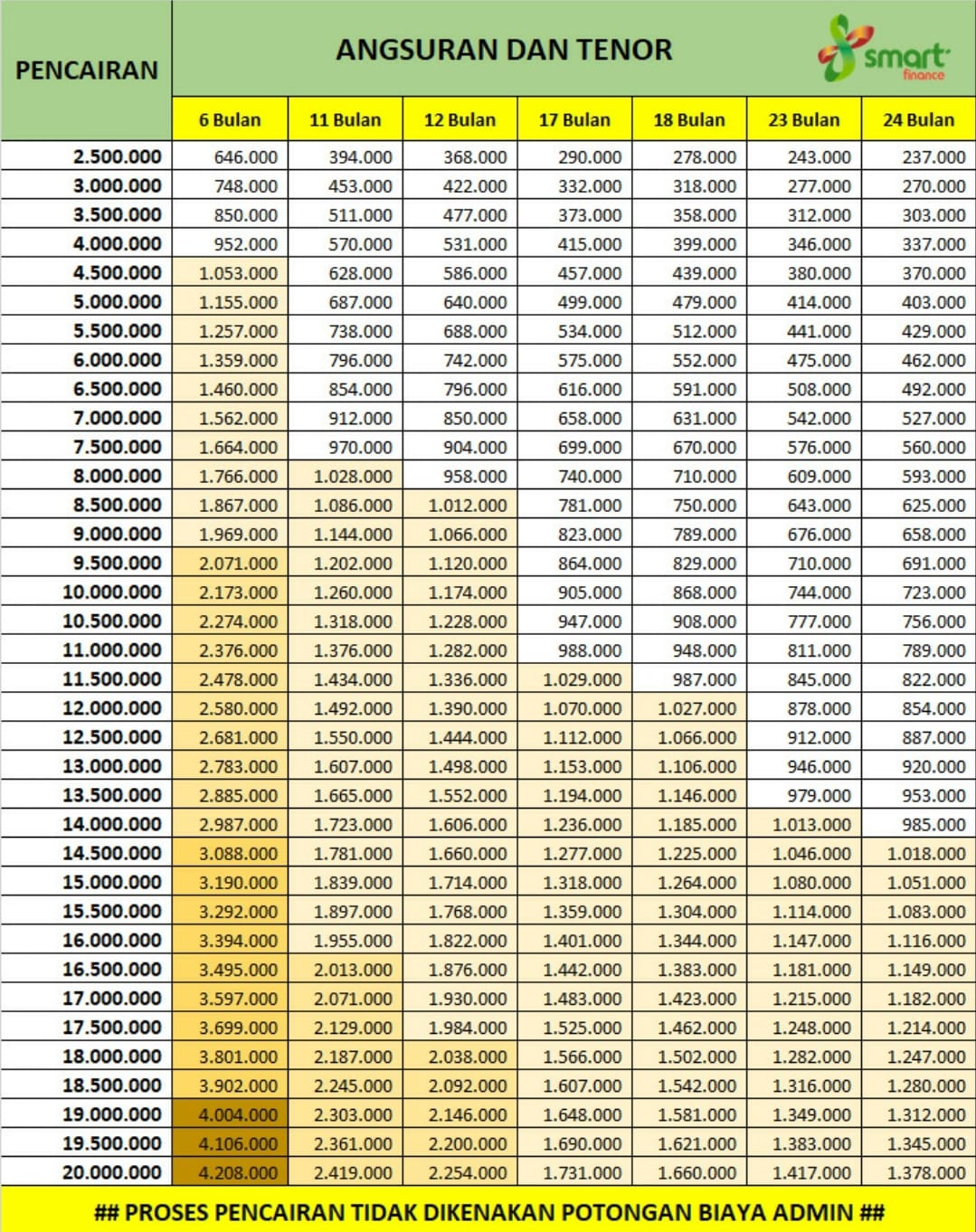
Task: Click the 1.028.000 cell for 8.000.000
Action: click(x=345, y=476)
